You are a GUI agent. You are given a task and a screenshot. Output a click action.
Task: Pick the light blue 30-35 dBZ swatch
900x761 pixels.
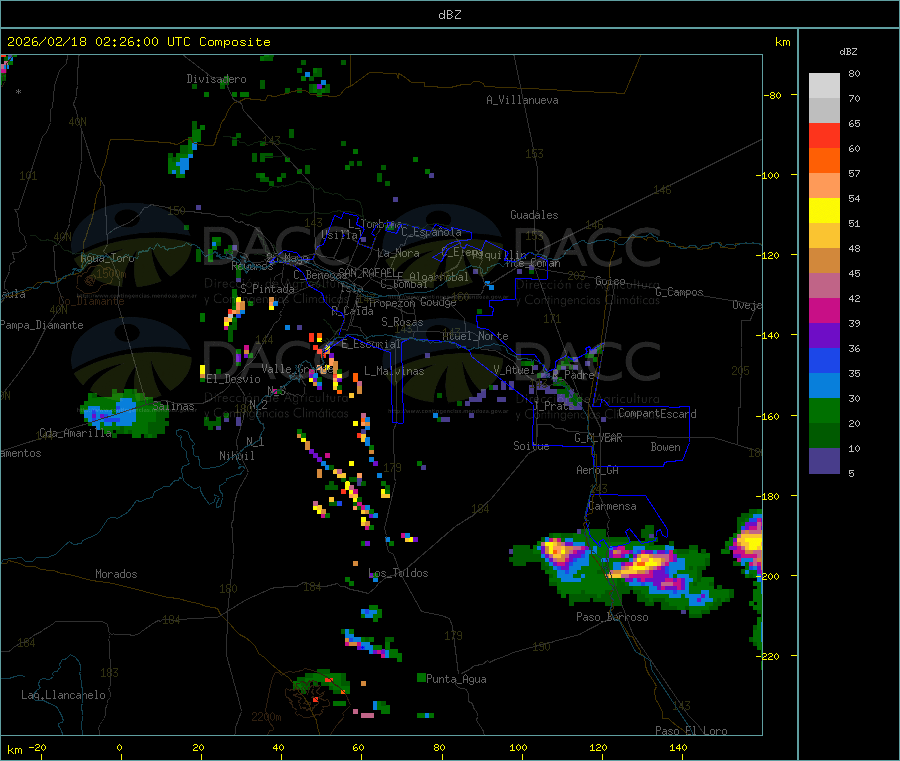pos(824,386)
